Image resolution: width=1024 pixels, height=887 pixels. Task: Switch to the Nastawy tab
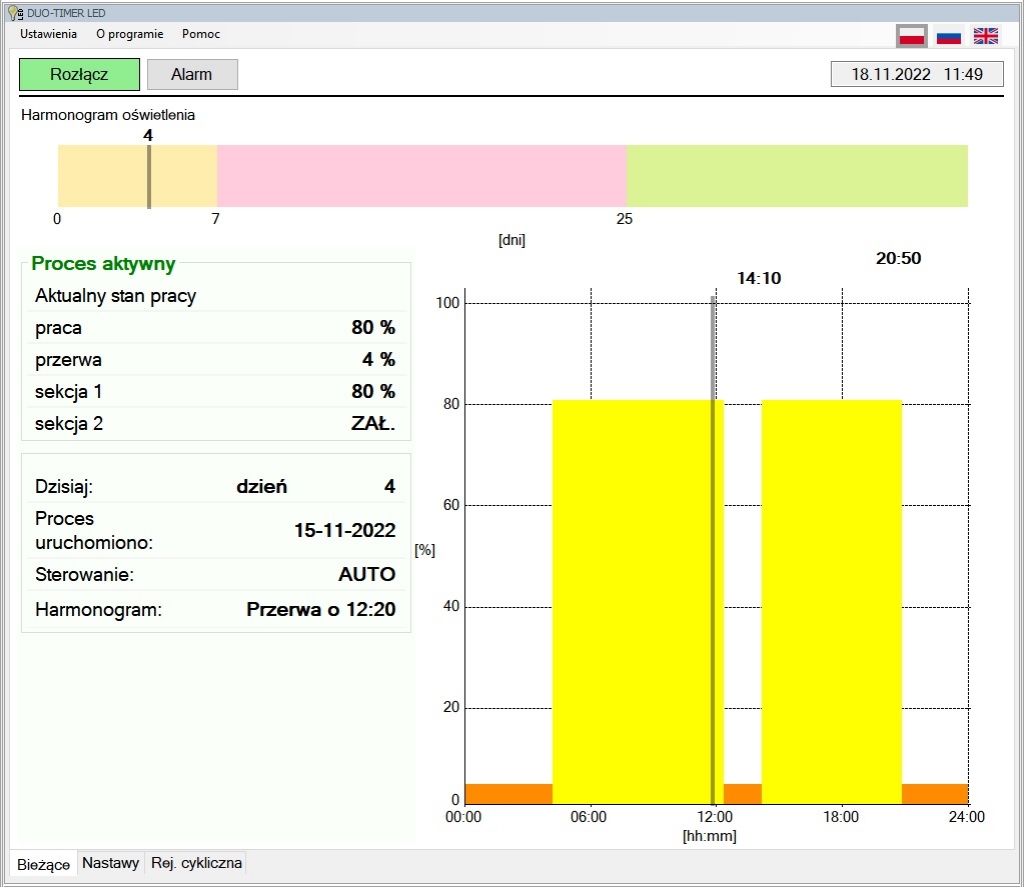(x=110, y=863)
